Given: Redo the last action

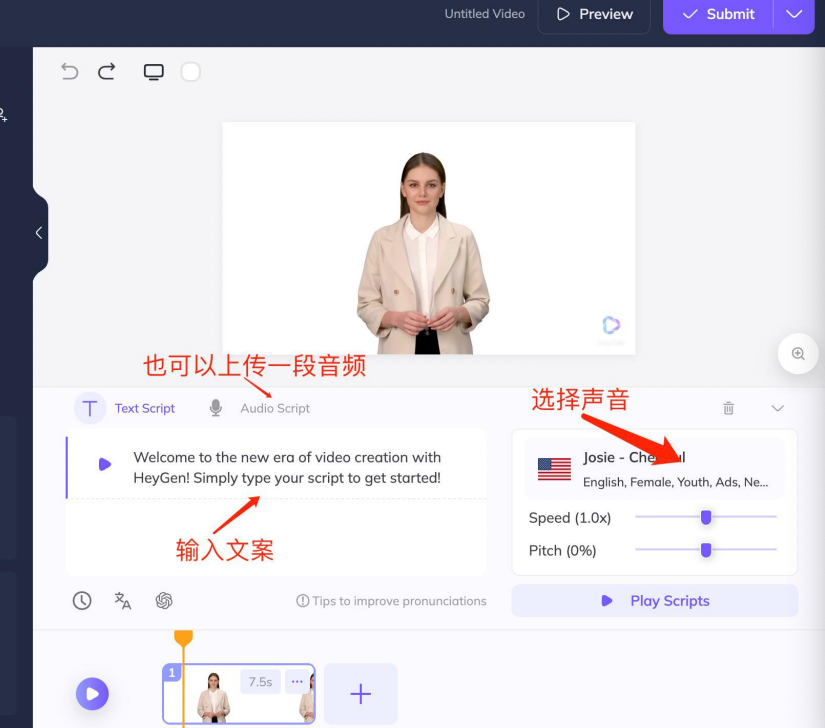Looking at the screenshot, I should (x=106, y=71).
